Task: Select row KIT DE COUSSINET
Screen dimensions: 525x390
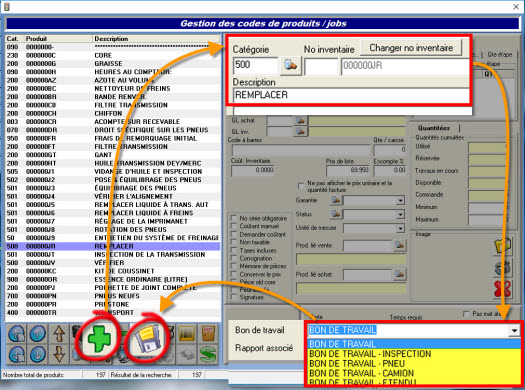Action: [x=112, y=271]
